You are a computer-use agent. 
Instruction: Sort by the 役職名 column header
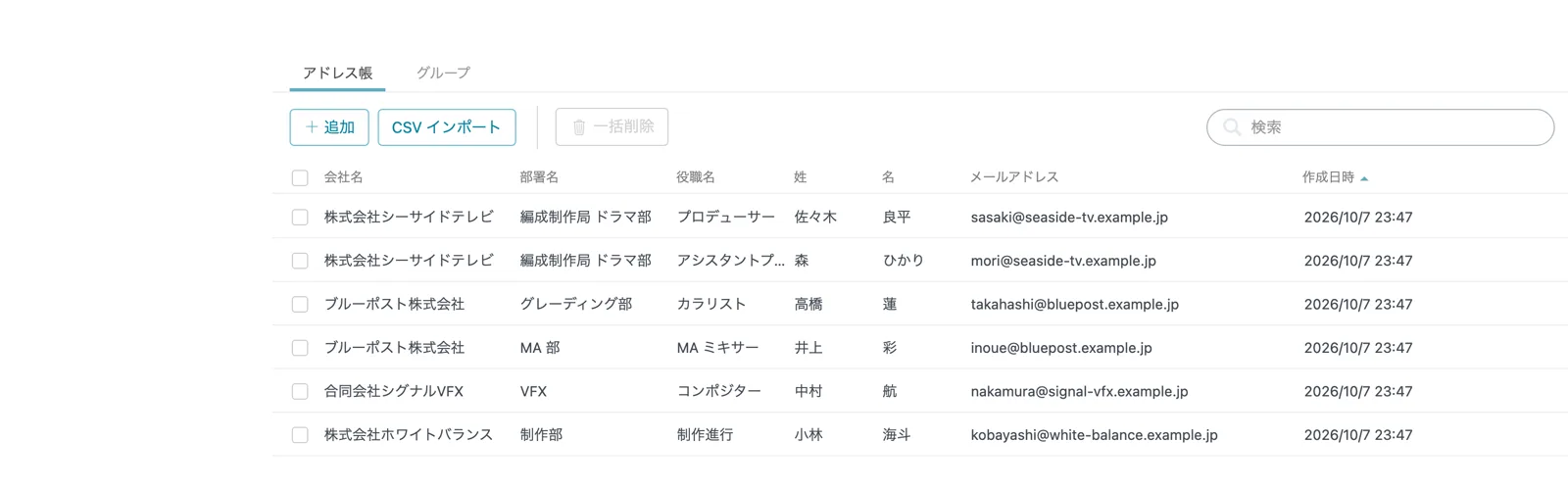[696, 177]
